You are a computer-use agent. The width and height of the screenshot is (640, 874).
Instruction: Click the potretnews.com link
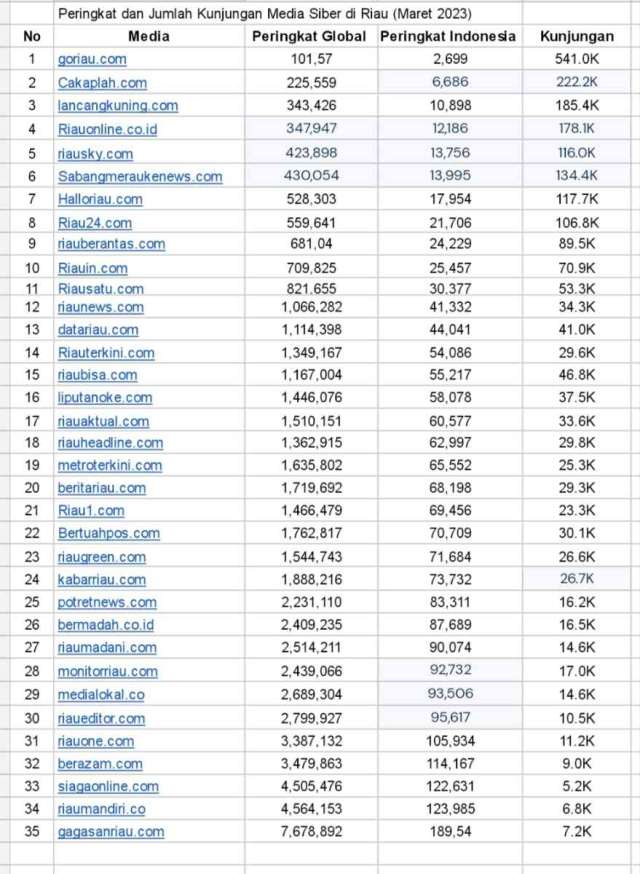107,602
